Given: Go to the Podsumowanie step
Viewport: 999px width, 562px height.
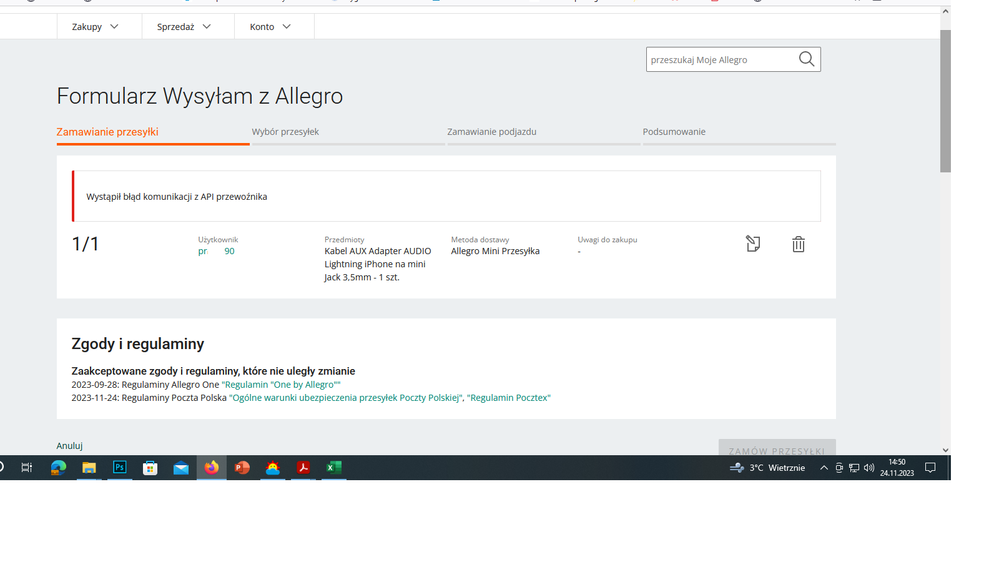Looking at the screenshot, I should click(x=673, y=132).
